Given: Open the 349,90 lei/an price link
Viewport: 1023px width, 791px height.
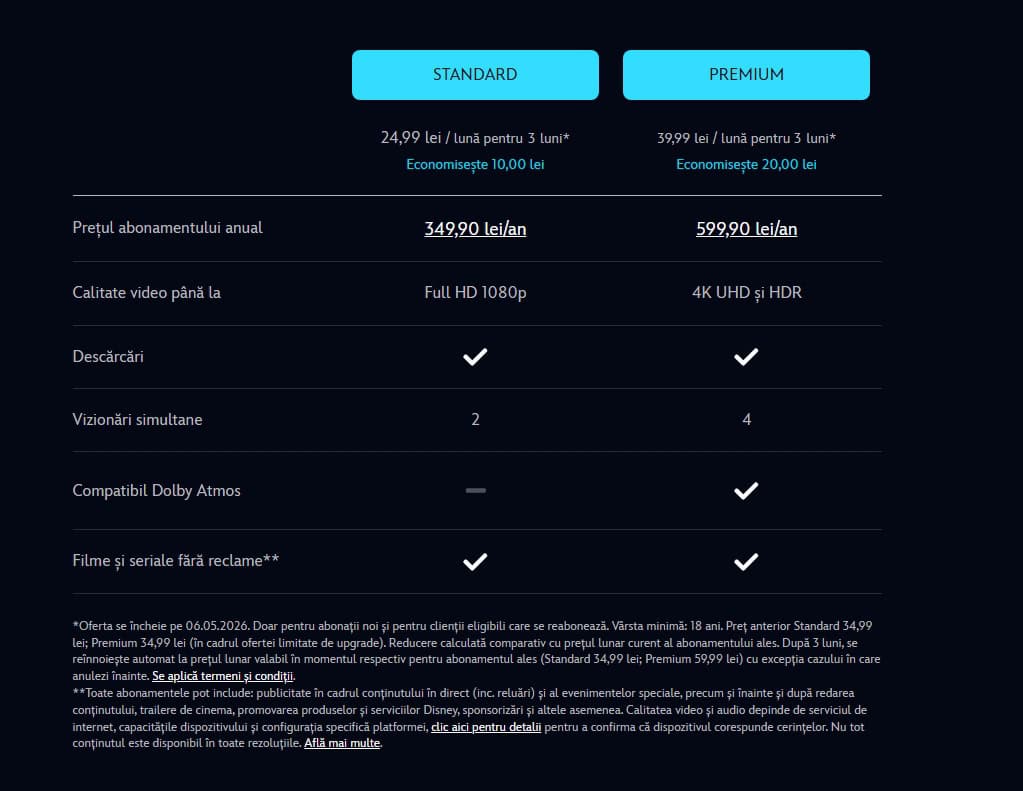Looking at the screenshot, I should coord(475,228).
